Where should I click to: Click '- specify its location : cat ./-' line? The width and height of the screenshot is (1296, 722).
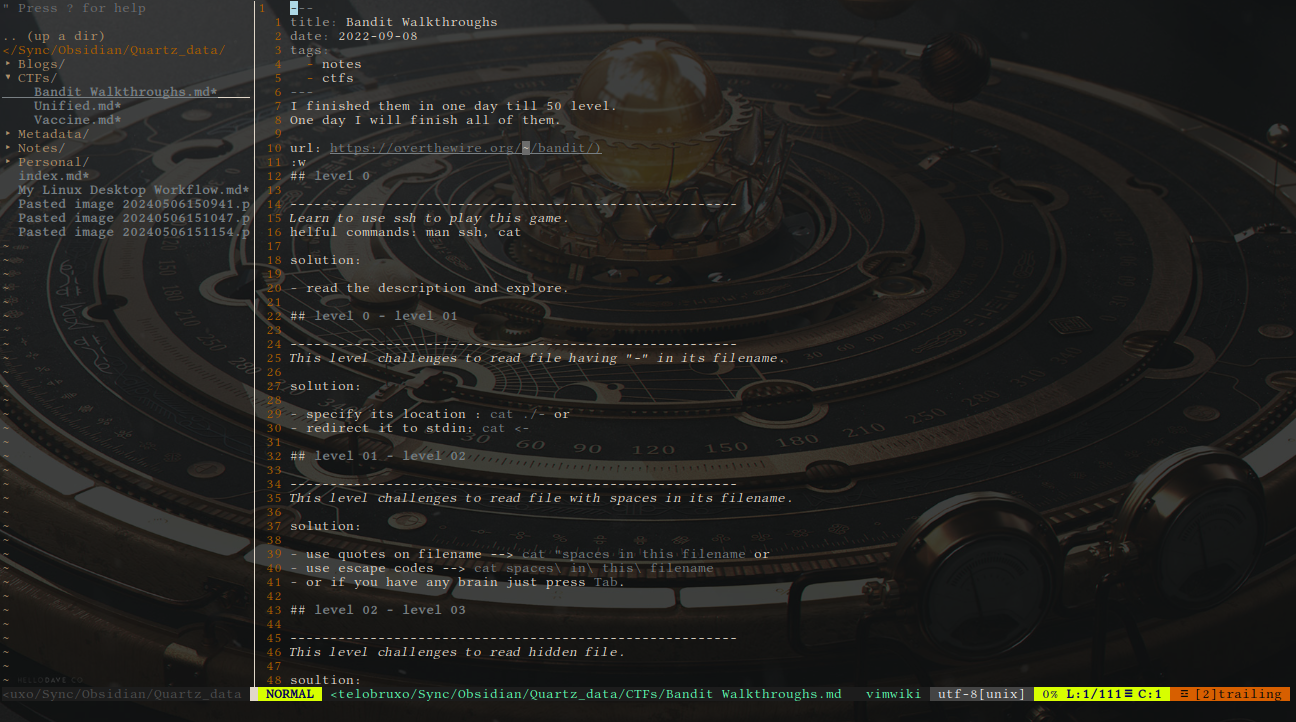430,414
